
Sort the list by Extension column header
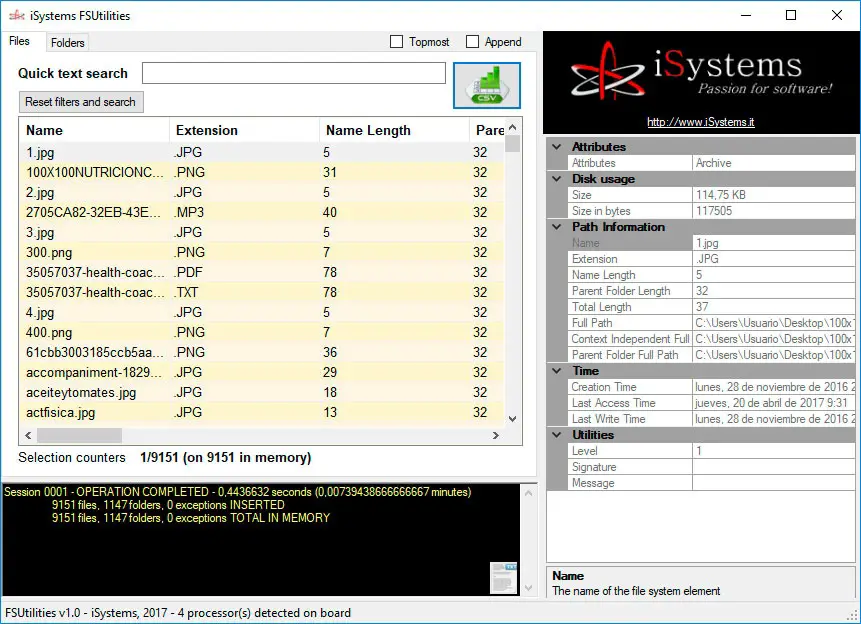tap(207, 130)
